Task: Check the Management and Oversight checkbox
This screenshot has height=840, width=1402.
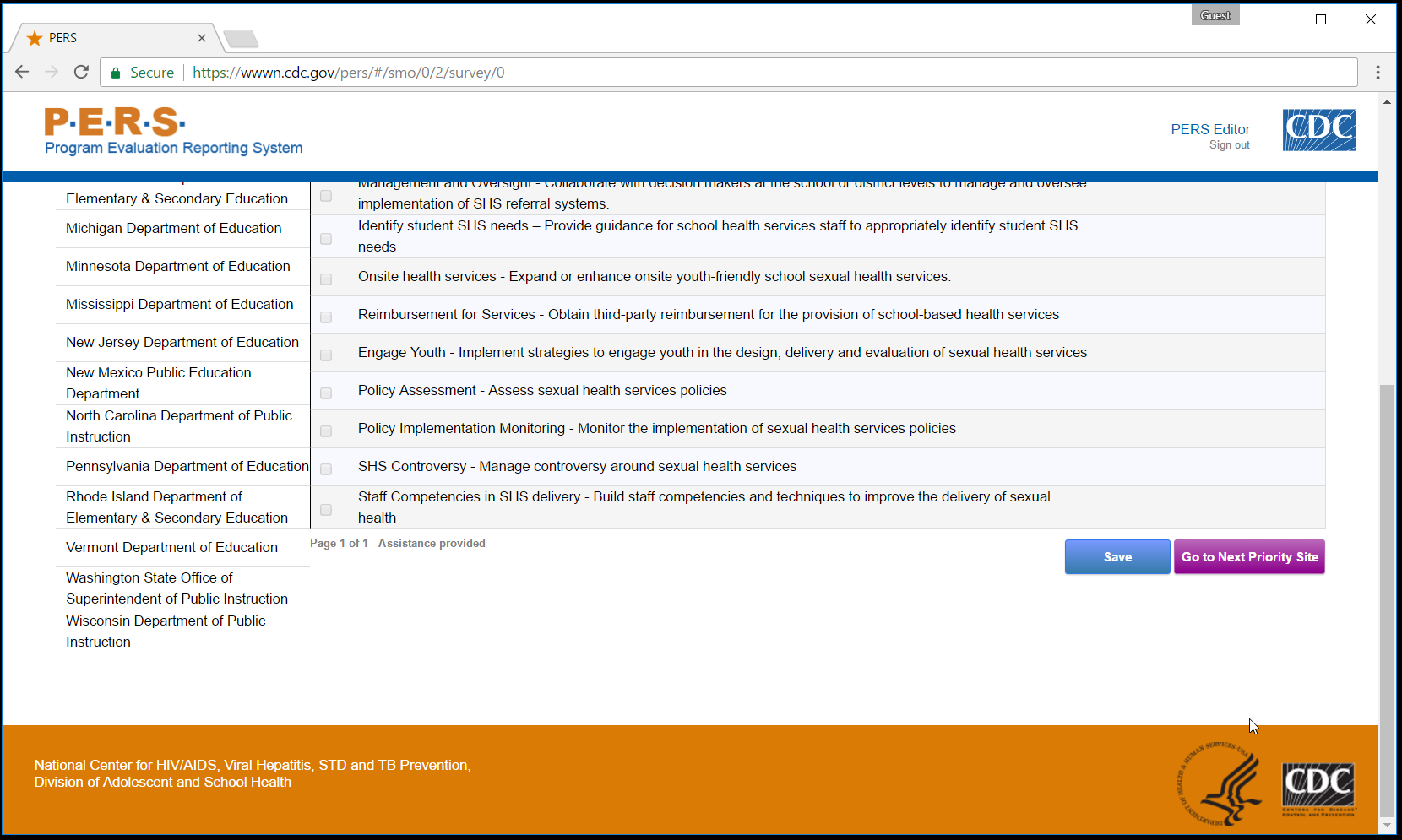Action: coord(326,196)
